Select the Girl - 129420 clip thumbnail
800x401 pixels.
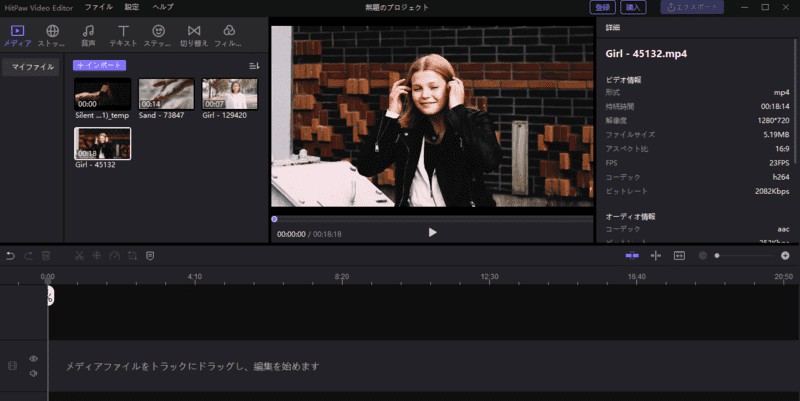click(x=230, y=94)
